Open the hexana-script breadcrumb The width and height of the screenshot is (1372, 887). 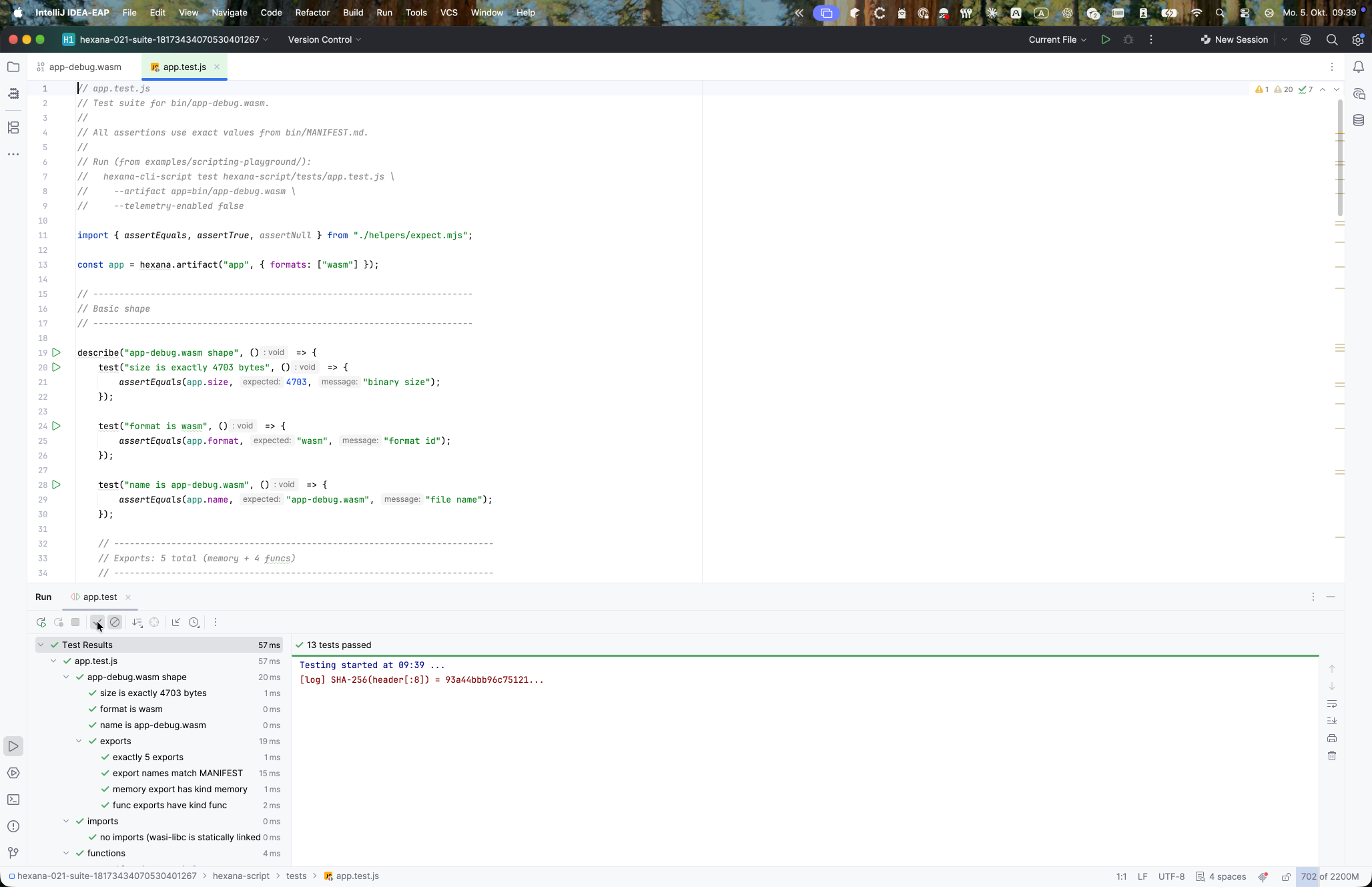tap(241, 876)
